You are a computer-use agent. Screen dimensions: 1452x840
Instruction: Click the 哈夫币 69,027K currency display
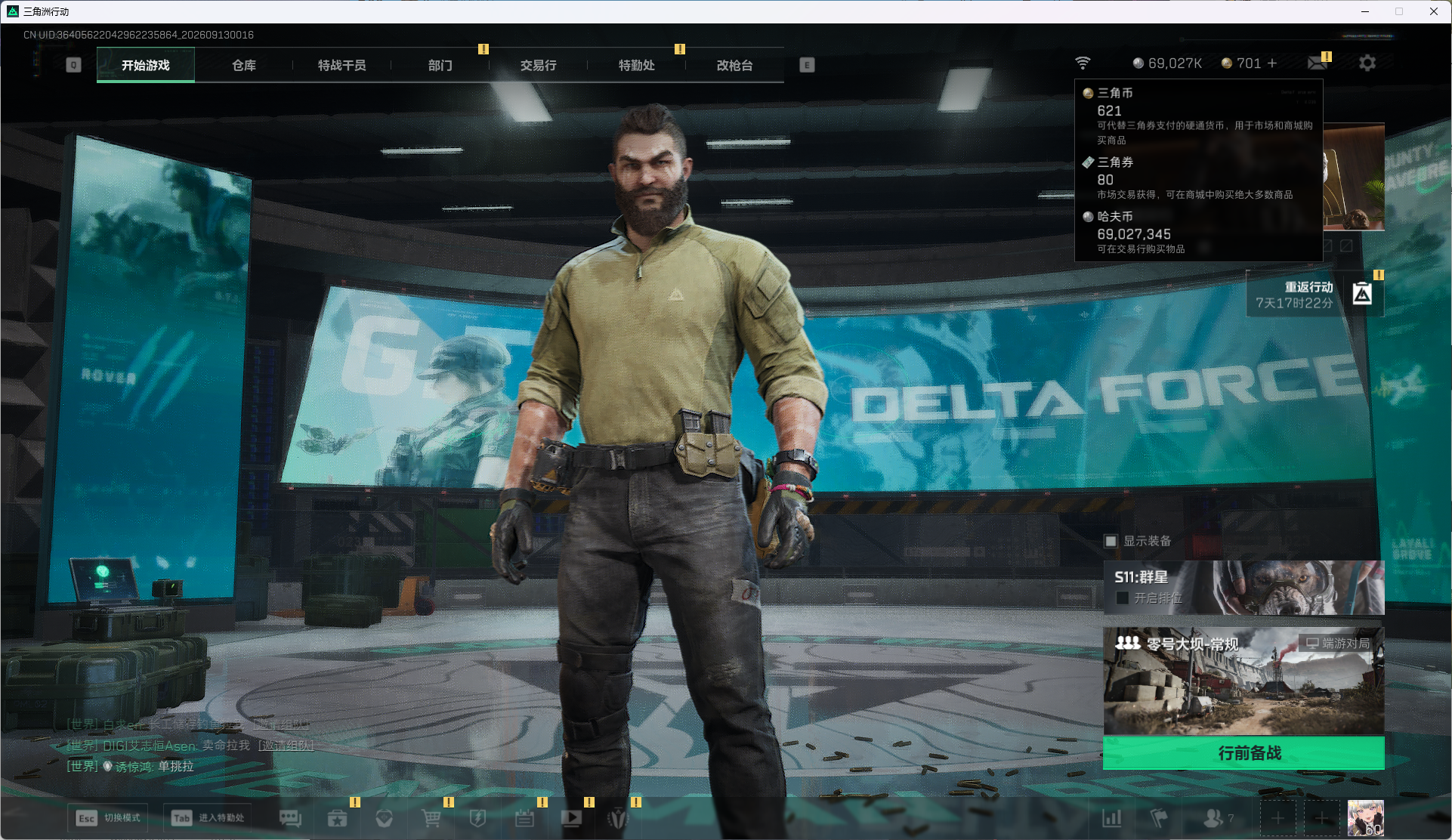coord(1167,63)
